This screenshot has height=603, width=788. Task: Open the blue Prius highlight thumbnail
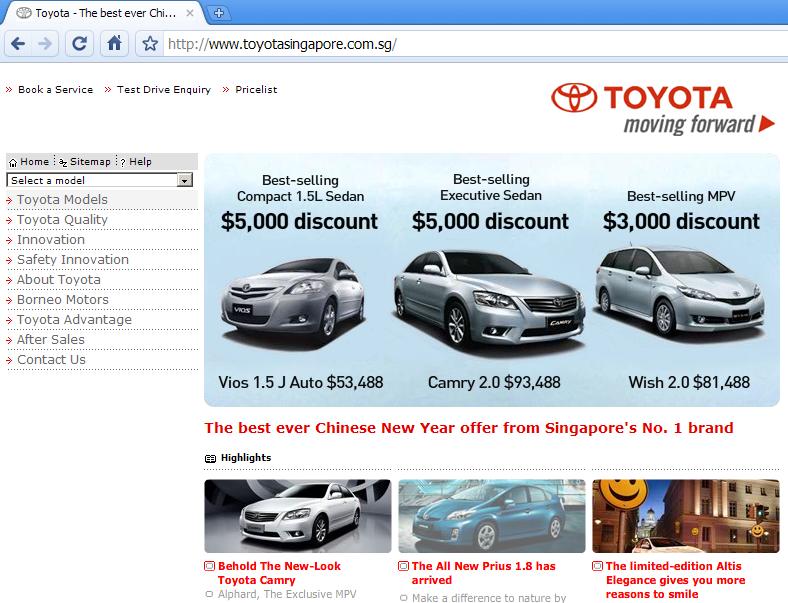(491, 516)
